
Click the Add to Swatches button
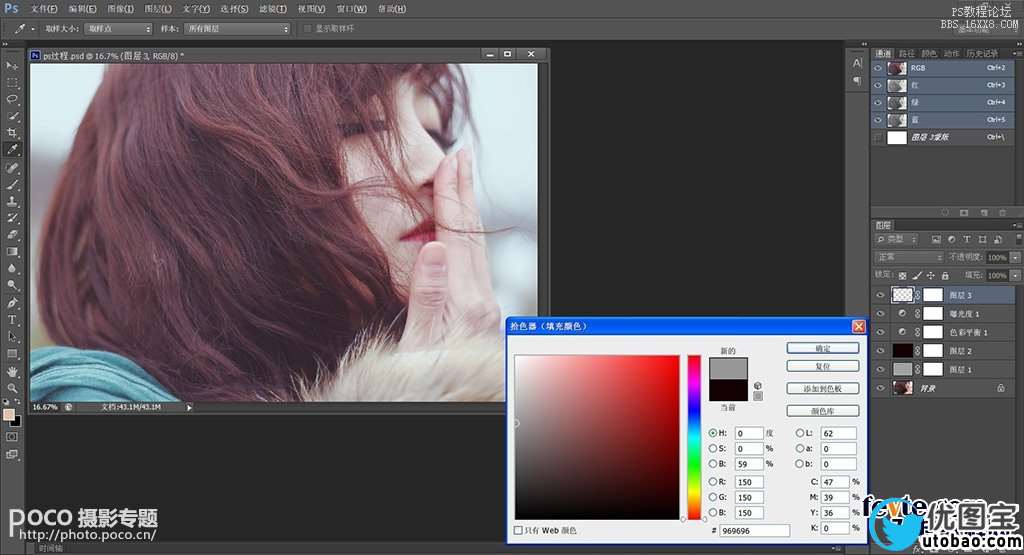click(823, 388)
